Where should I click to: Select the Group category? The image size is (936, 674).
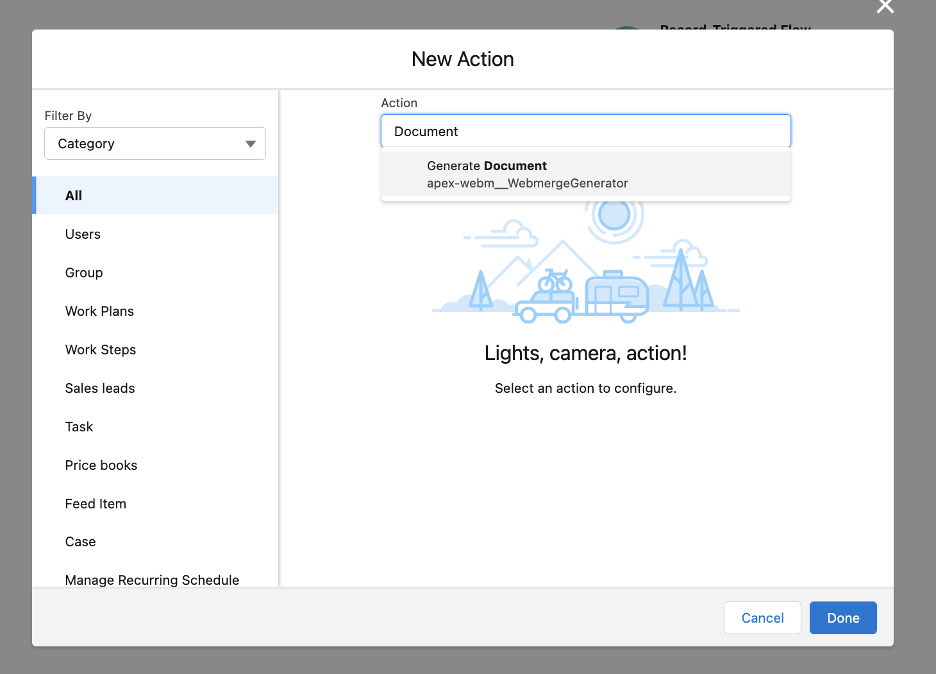coord(83,272)
